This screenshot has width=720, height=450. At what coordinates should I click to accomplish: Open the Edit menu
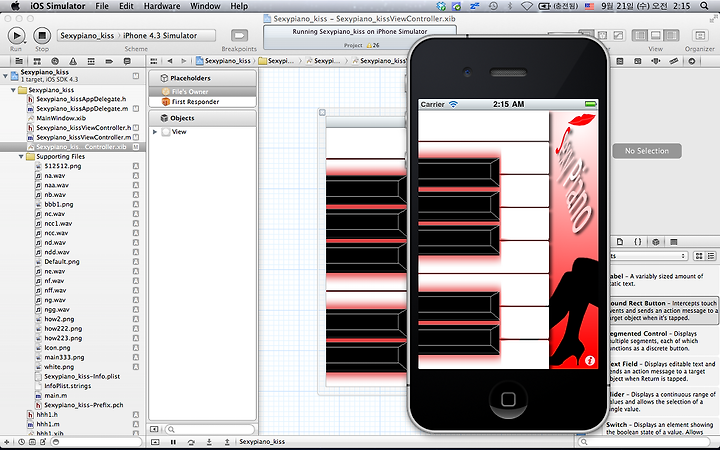click(x=126, y=6)
